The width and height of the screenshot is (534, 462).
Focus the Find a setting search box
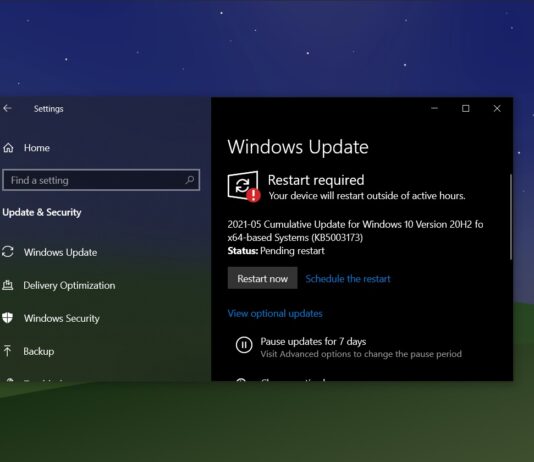[x=101, y=180]
